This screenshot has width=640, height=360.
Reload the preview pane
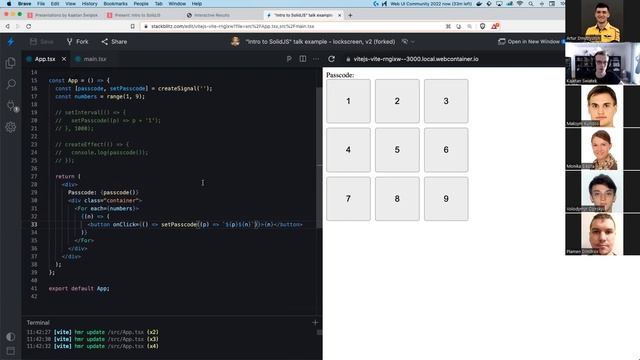tap(331, 59)
